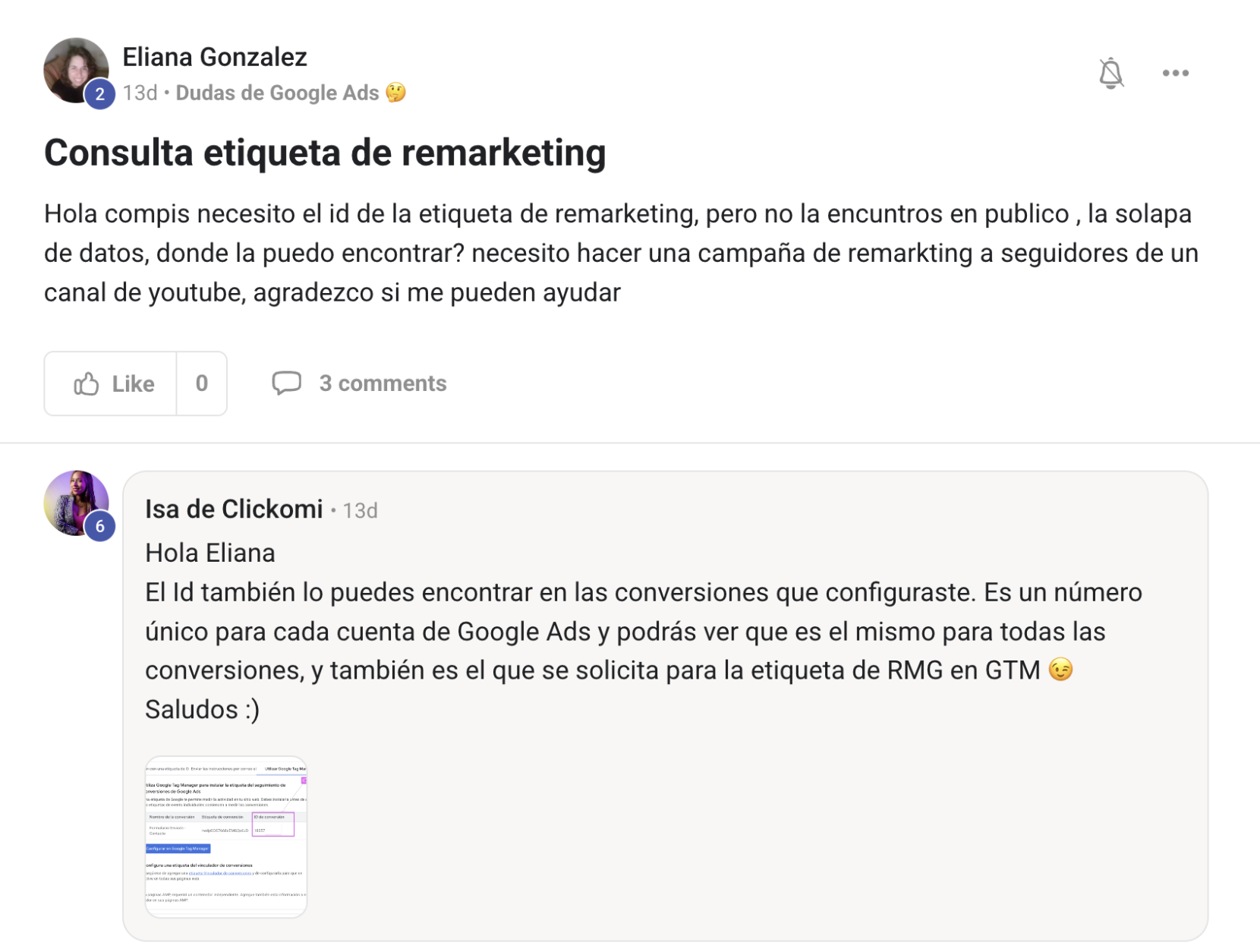Open the 3 comments link
Image resolution: width=1260 pixels, height=952 pixels.
click(x=383, y=383)
